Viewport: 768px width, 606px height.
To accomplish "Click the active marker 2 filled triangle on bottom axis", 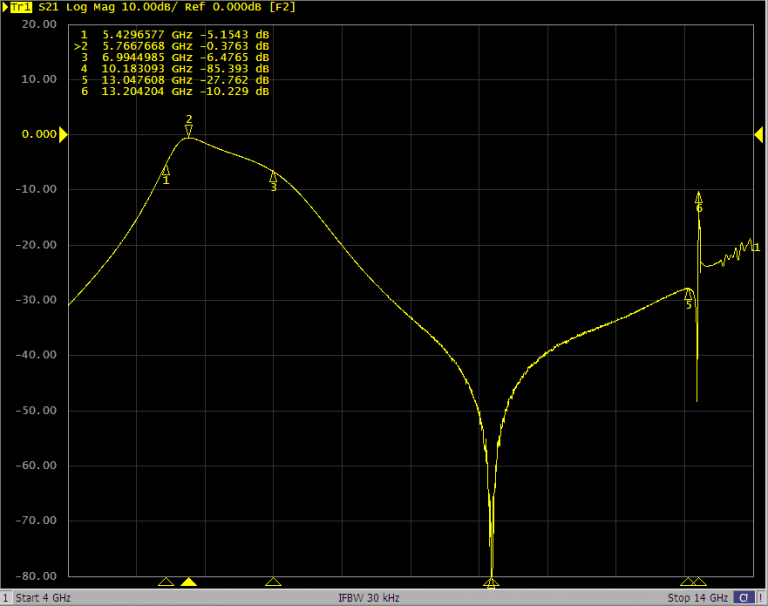I will click(x=188, y=582).
